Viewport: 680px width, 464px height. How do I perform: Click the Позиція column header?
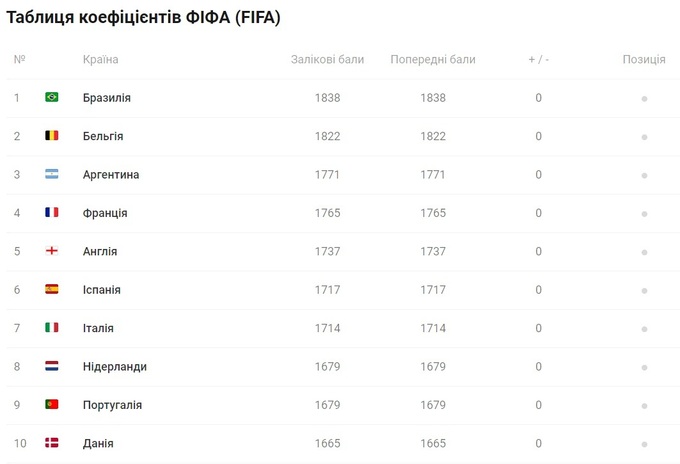(644, 59)
